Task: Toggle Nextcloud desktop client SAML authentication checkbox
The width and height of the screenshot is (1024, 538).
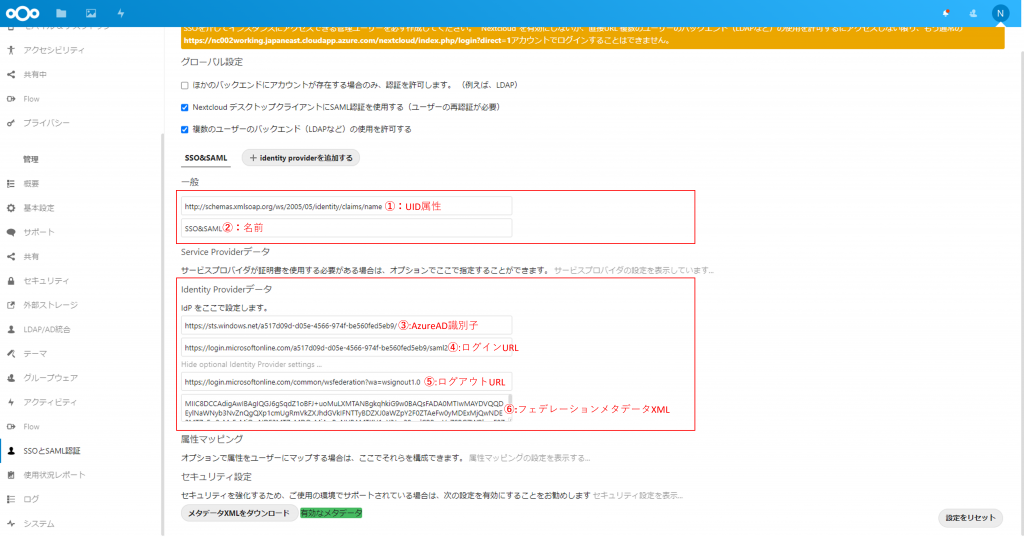Action: point(185,108)
